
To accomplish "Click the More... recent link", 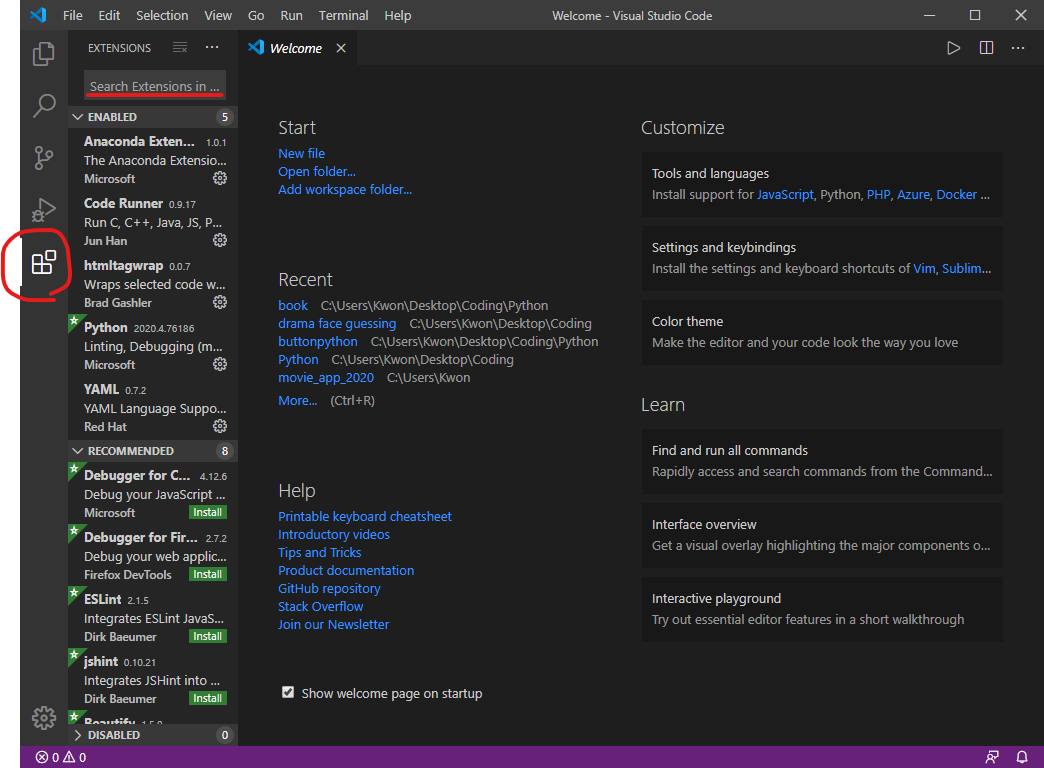I will pyautogui.click(x=298, y=400).
